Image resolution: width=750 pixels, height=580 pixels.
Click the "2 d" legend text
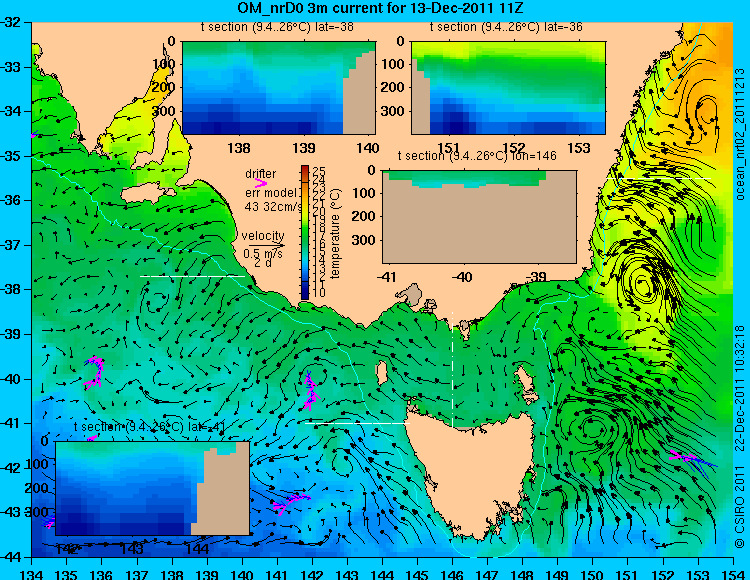click(263, 263)
